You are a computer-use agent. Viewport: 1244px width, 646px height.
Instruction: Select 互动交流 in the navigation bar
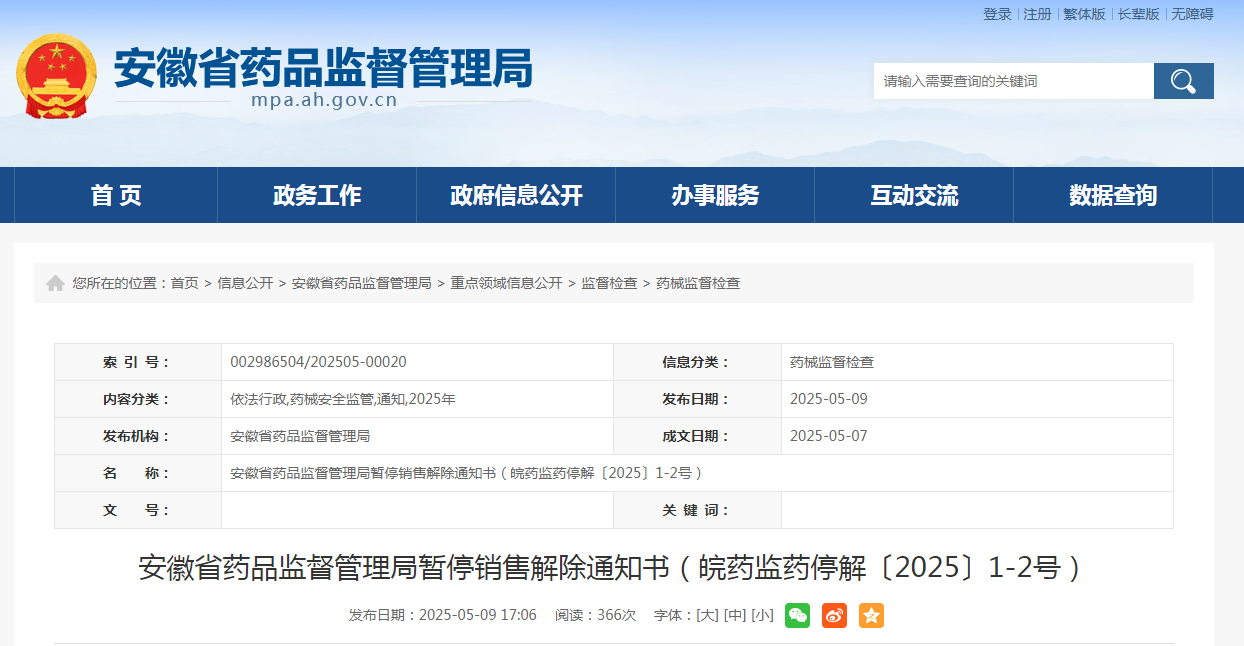coord(914,195)
